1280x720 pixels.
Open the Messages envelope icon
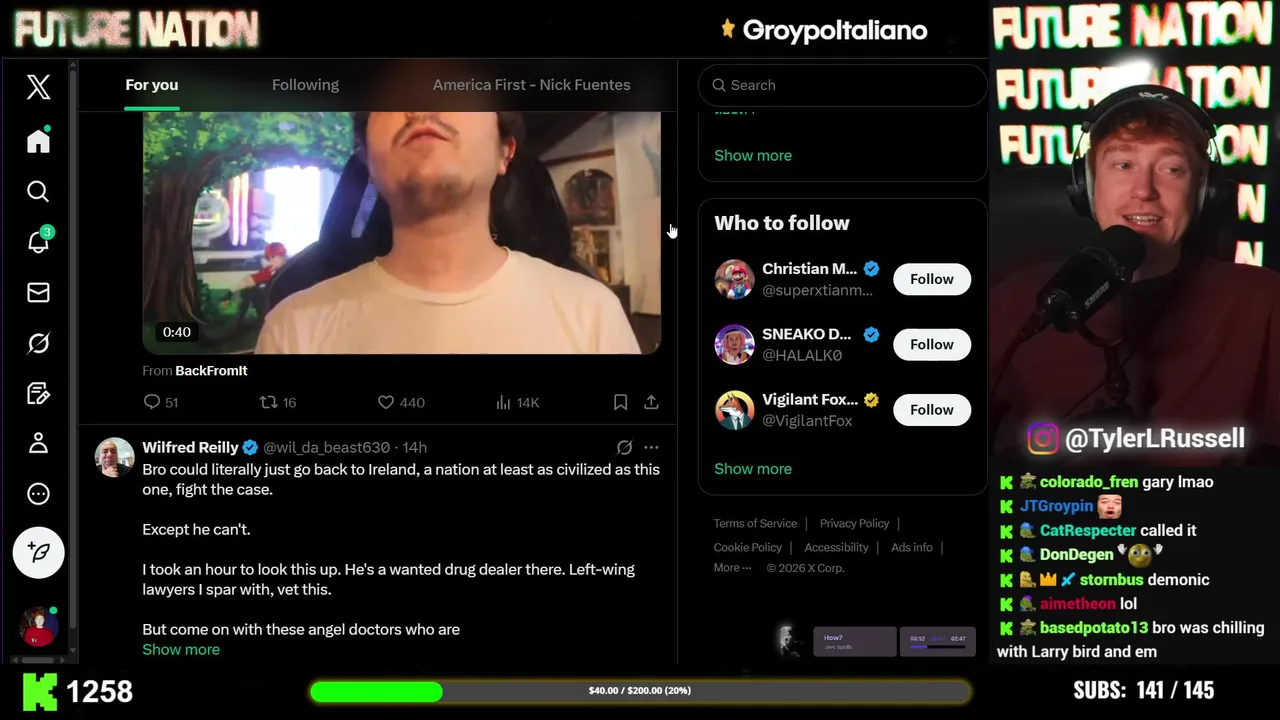click(38, 292)
